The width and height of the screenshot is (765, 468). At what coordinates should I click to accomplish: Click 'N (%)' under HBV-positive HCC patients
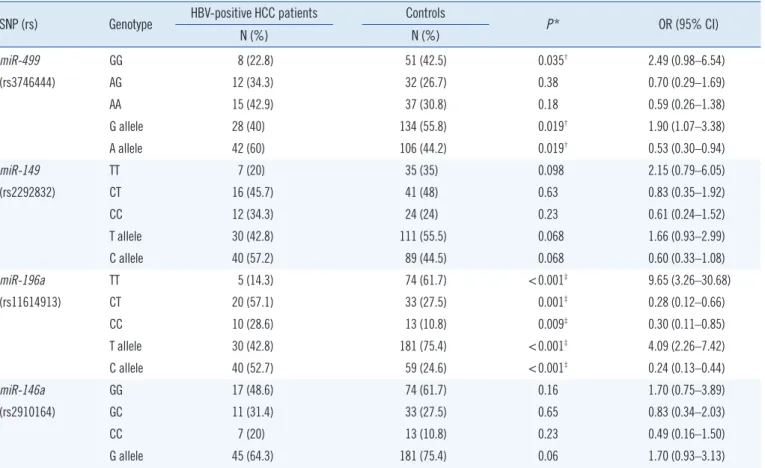pos(254,36)
